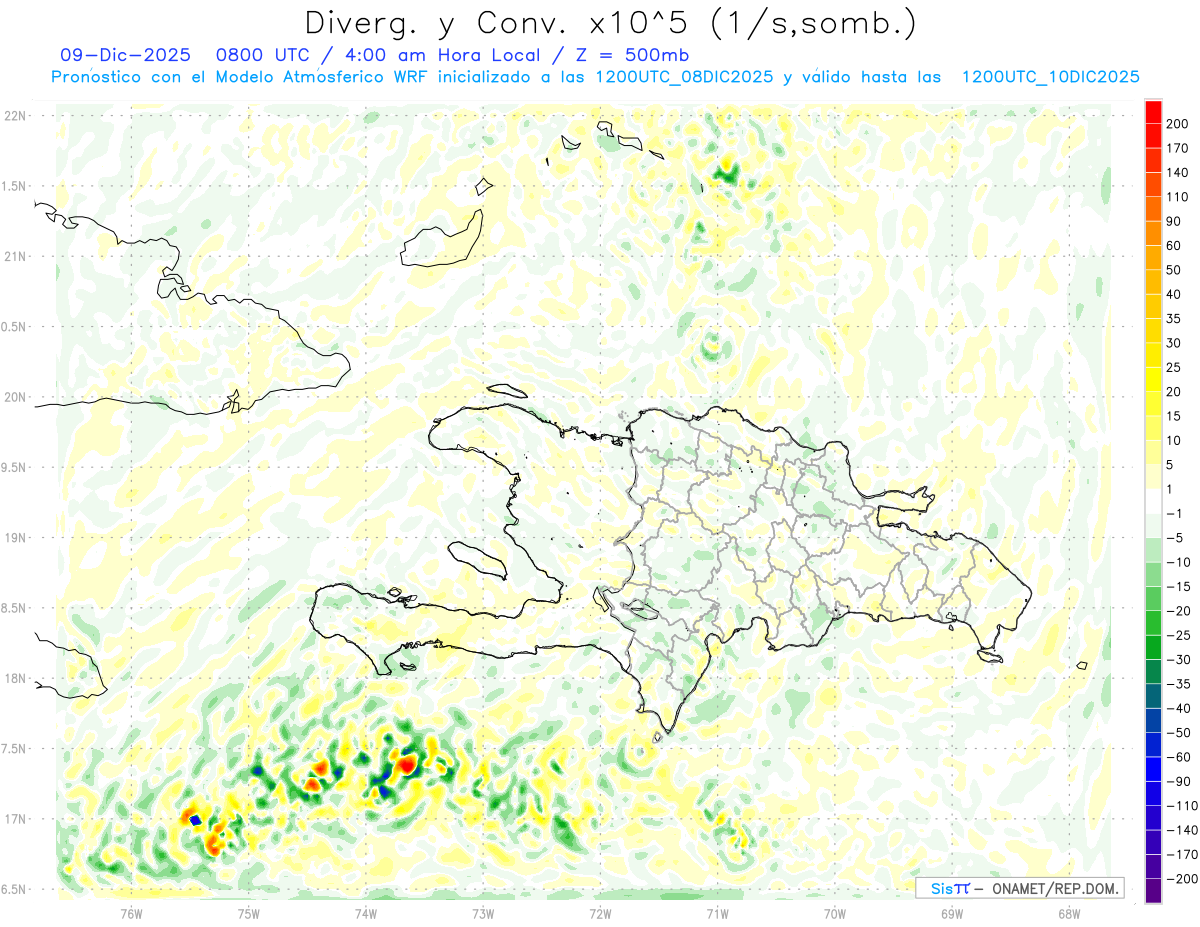Click the color scale value '35'
Image resolution: width=1200 pixels, height=927 pixels.
pyautogui.click(x=1175, y=319)
